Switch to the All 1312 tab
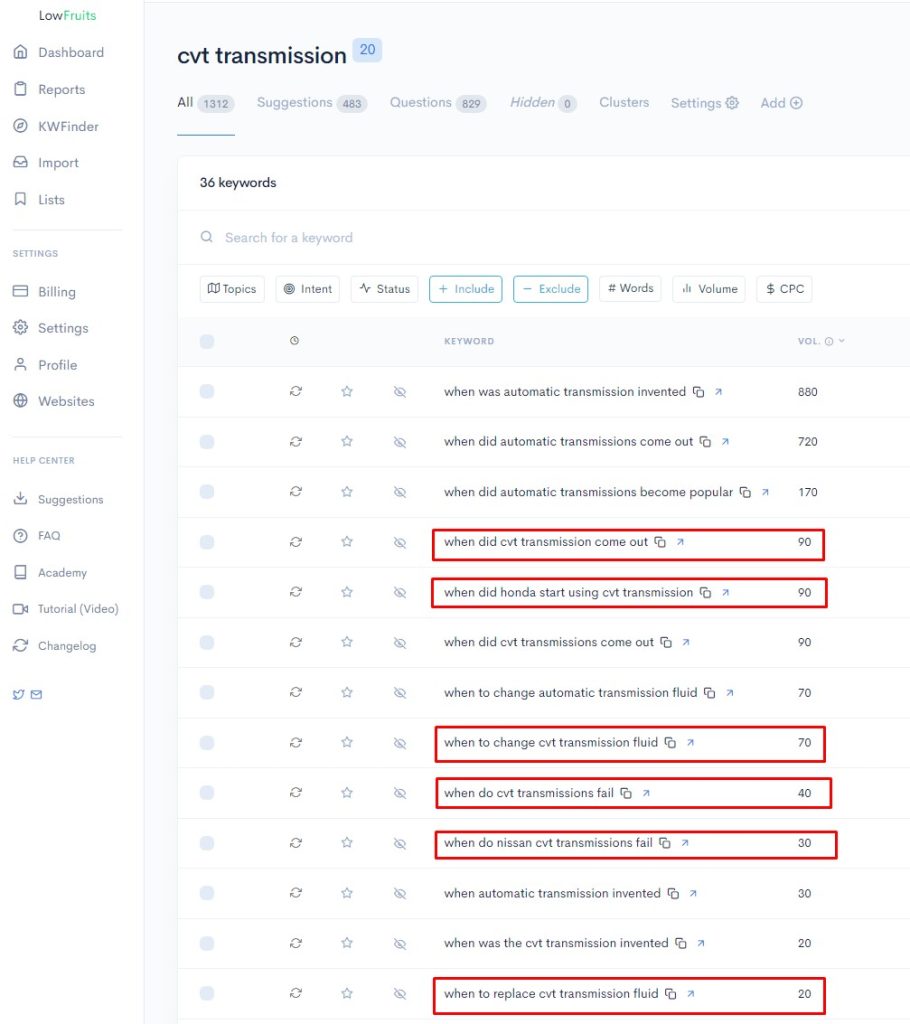The image size is (910, 1024). [206, 103]
